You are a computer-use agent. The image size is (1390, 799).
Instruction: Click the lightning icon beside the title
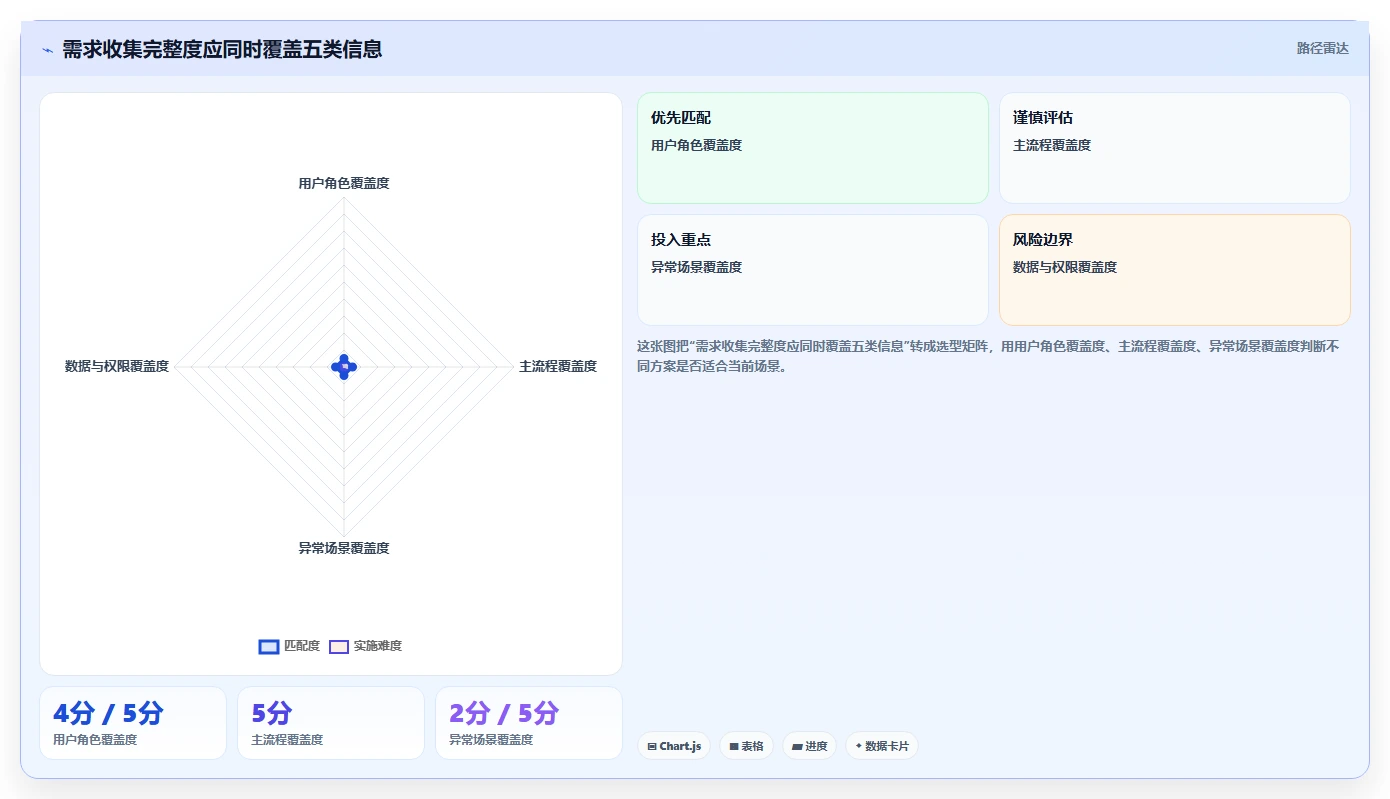(47, 49)
